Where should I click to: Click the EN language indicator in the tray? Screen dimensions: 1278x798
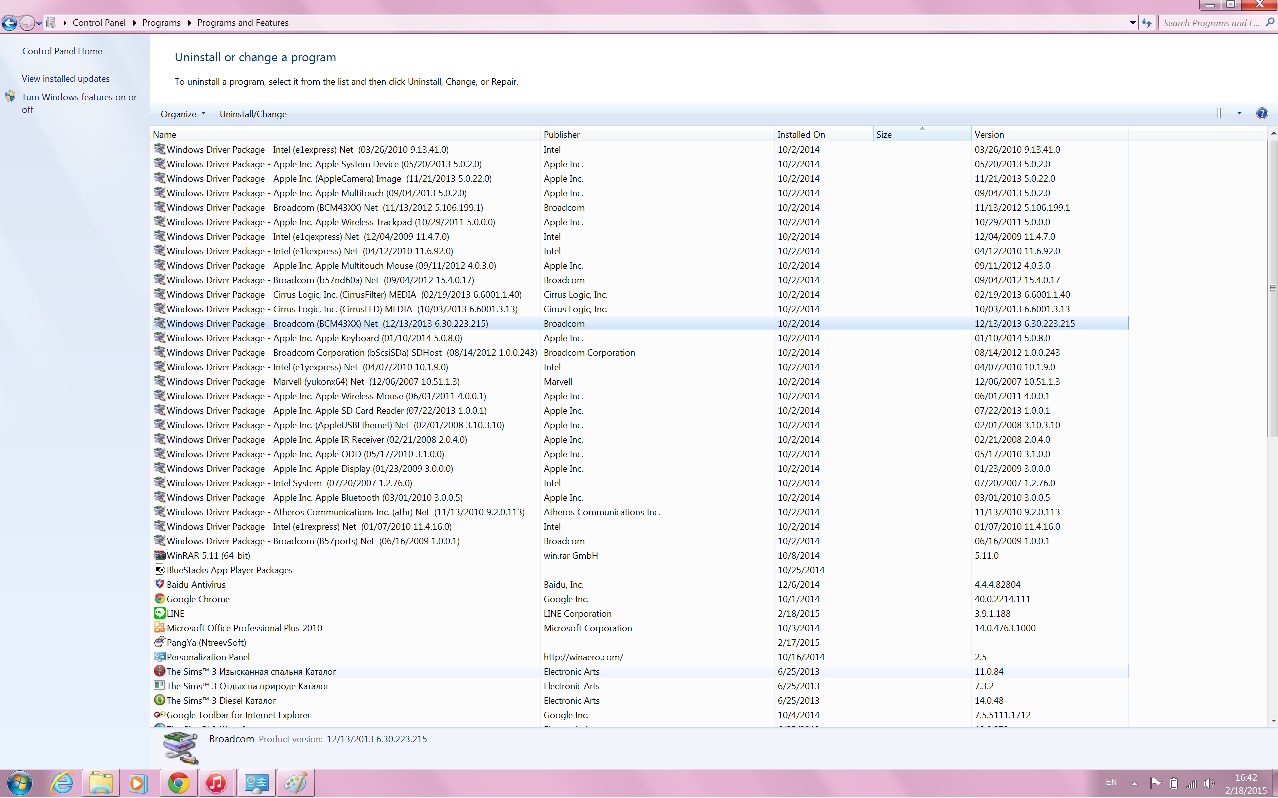tap(1111, 782)
